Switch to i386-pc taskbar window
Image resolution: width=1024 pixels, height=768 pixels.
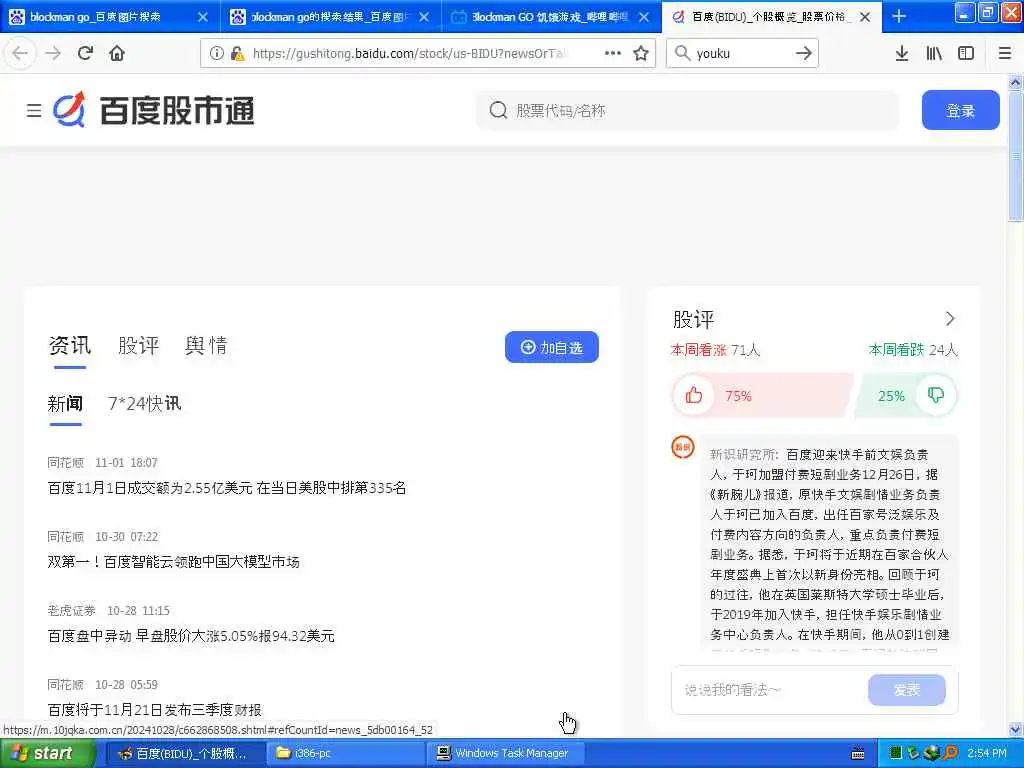[x=346, y=753]
